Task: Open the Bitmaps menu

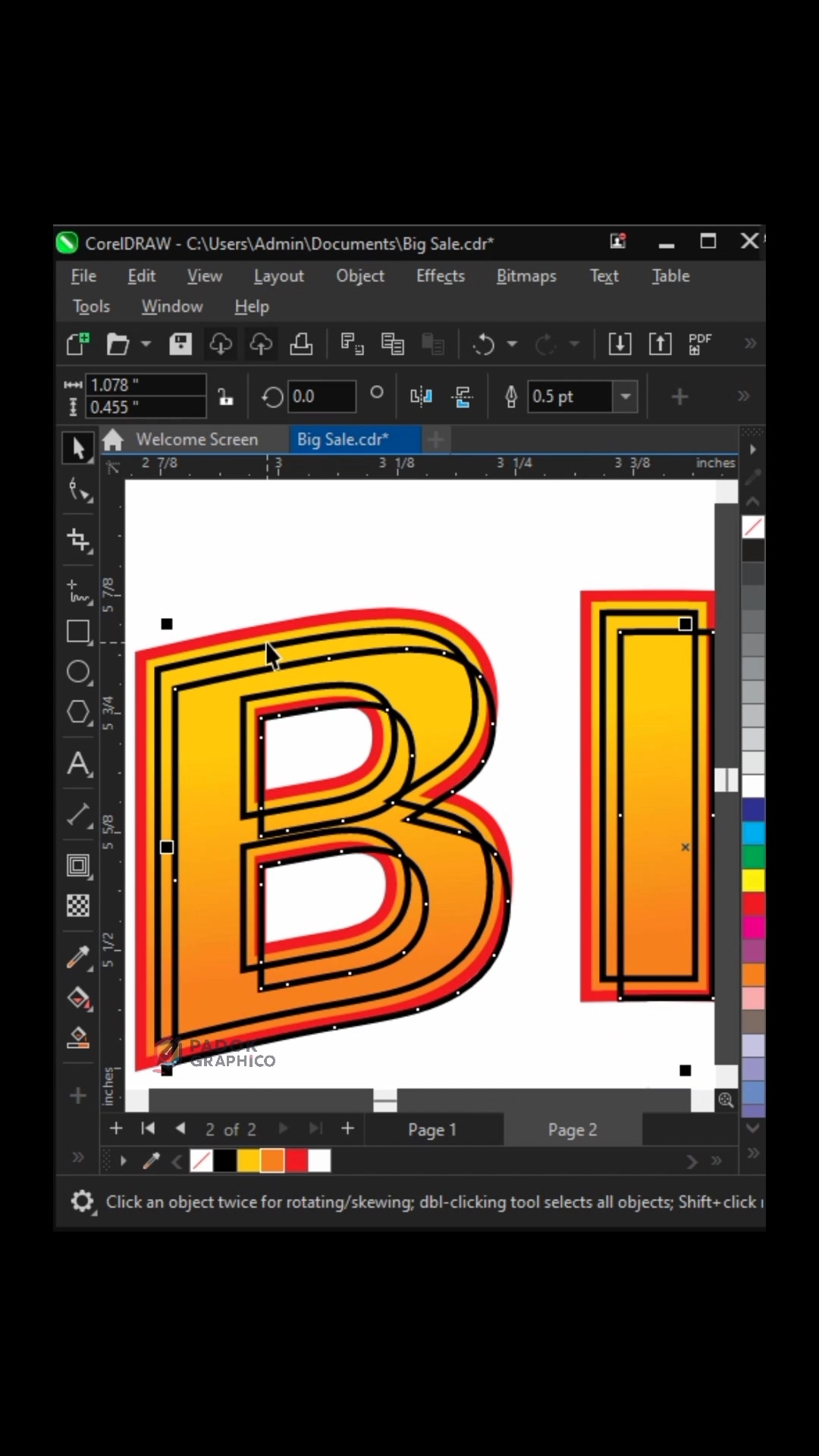Action: click(526, 276)
